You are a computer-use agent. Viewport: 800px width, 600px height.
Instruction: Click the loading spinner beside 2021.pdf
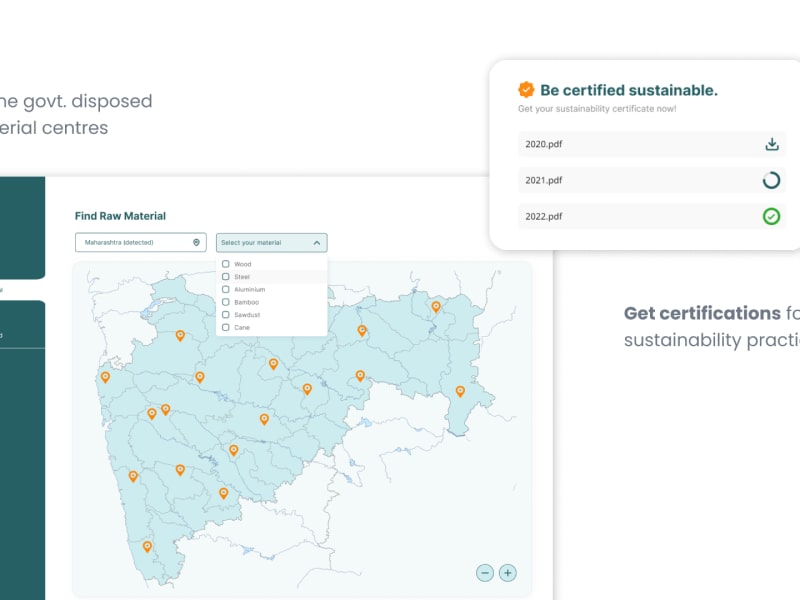[x=771, y=180]
